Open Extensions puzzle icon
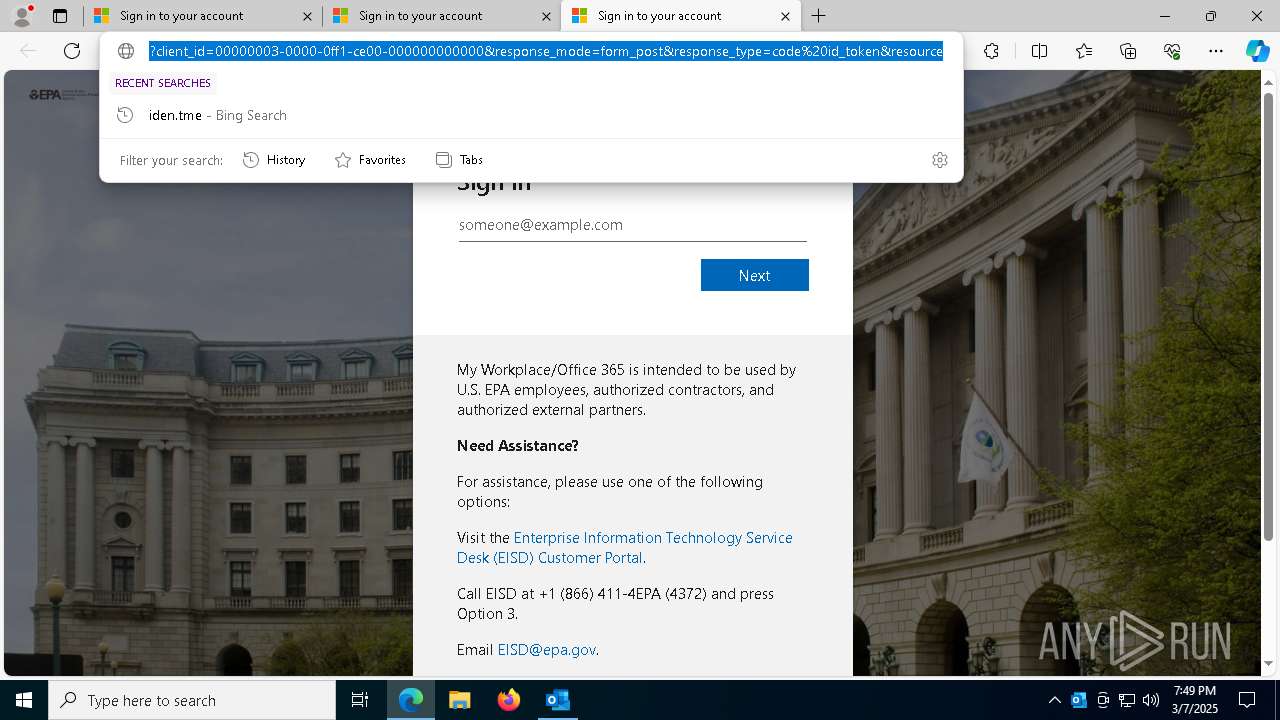 [x=991, y=51]
